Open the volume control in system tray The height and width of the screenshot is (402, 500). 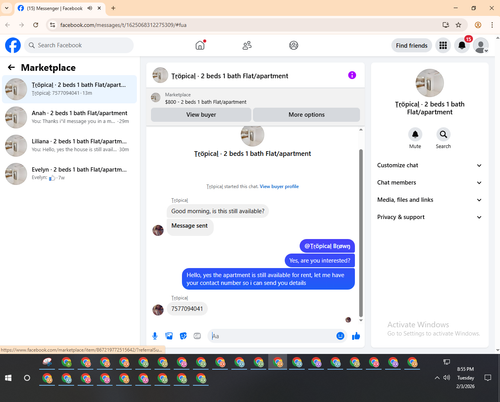[447, 378]
